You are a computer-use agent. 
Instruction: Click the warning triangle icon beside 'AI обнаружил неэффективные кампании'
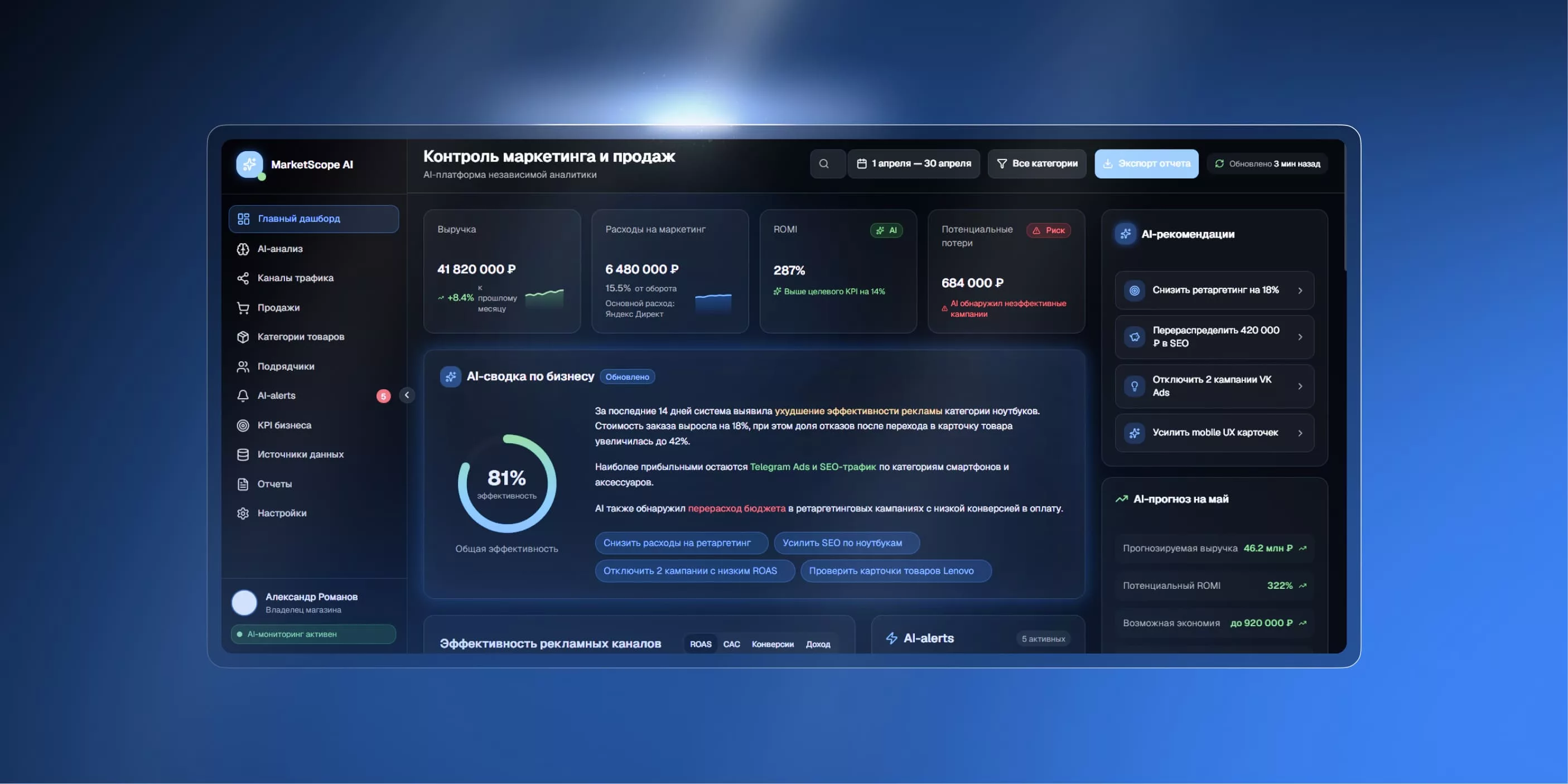tap(945, 308)
